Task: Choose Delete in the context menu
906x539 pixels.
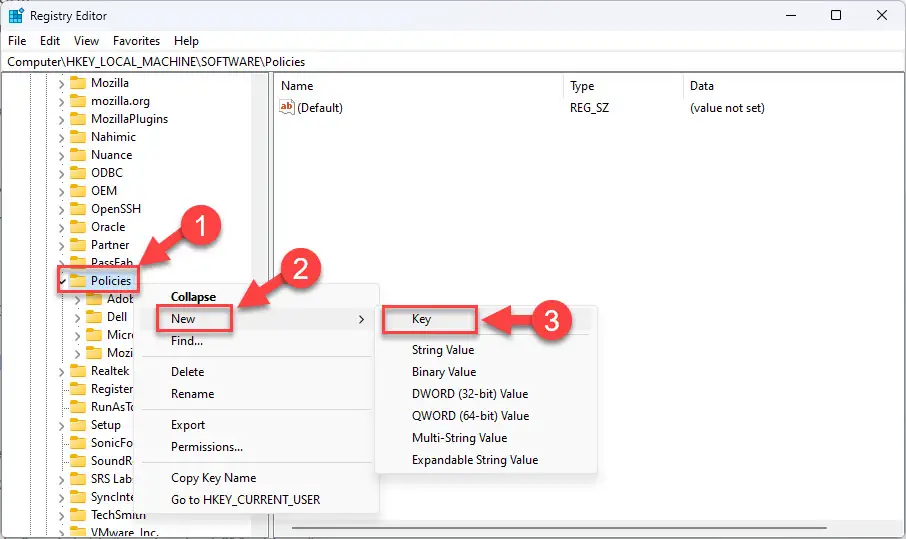Action: tap(258, 372)
